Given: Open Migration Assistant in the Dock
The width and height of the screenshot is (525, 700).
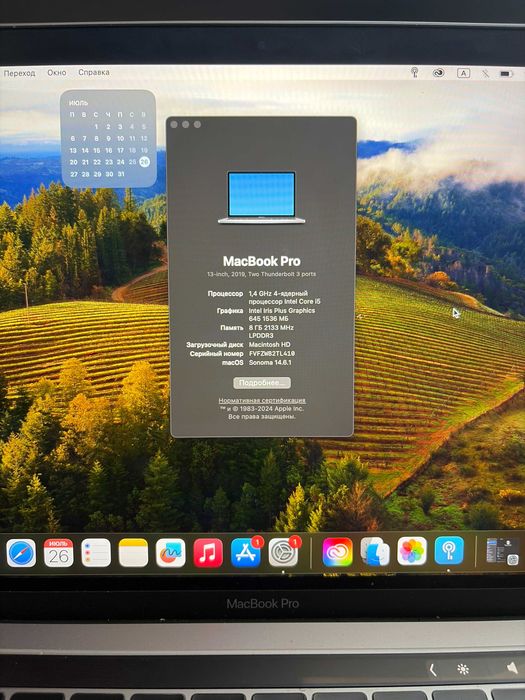Looking at the screenshot, I should pyautogui.click(x=375, y=552).
